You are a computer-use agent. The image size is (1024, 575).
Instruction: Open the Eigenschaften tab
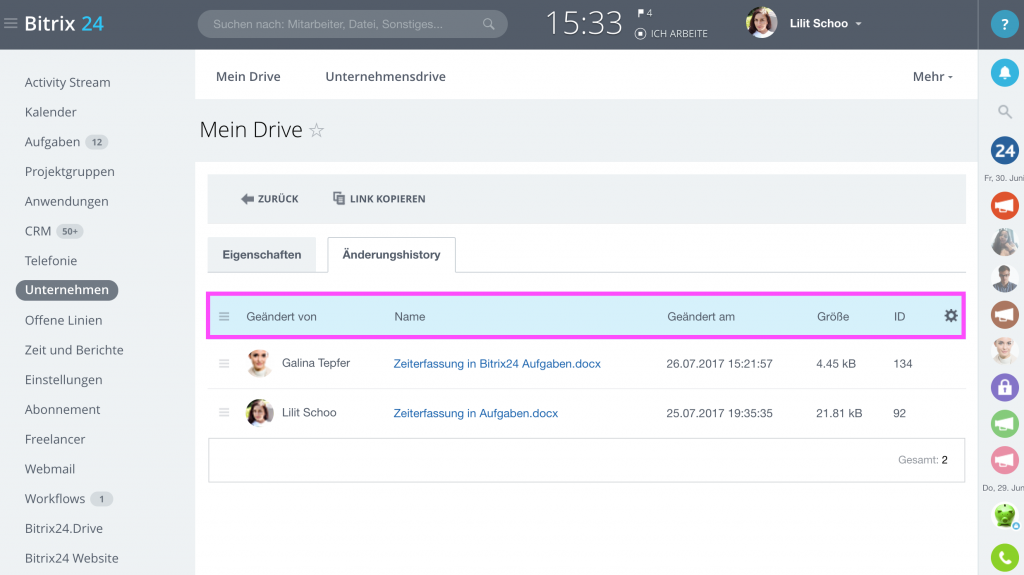[262, 255]
